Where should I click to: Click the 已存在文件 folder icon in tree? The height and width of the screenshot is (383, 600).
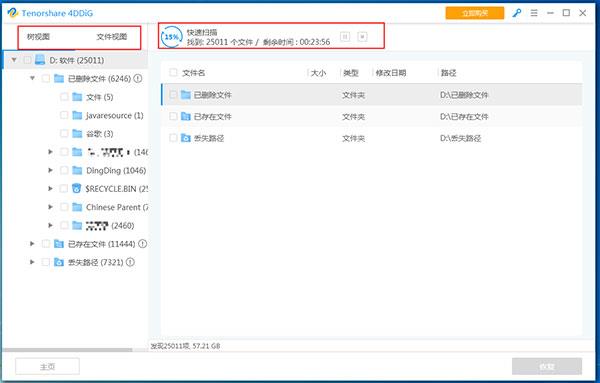[x=59, y=244]
